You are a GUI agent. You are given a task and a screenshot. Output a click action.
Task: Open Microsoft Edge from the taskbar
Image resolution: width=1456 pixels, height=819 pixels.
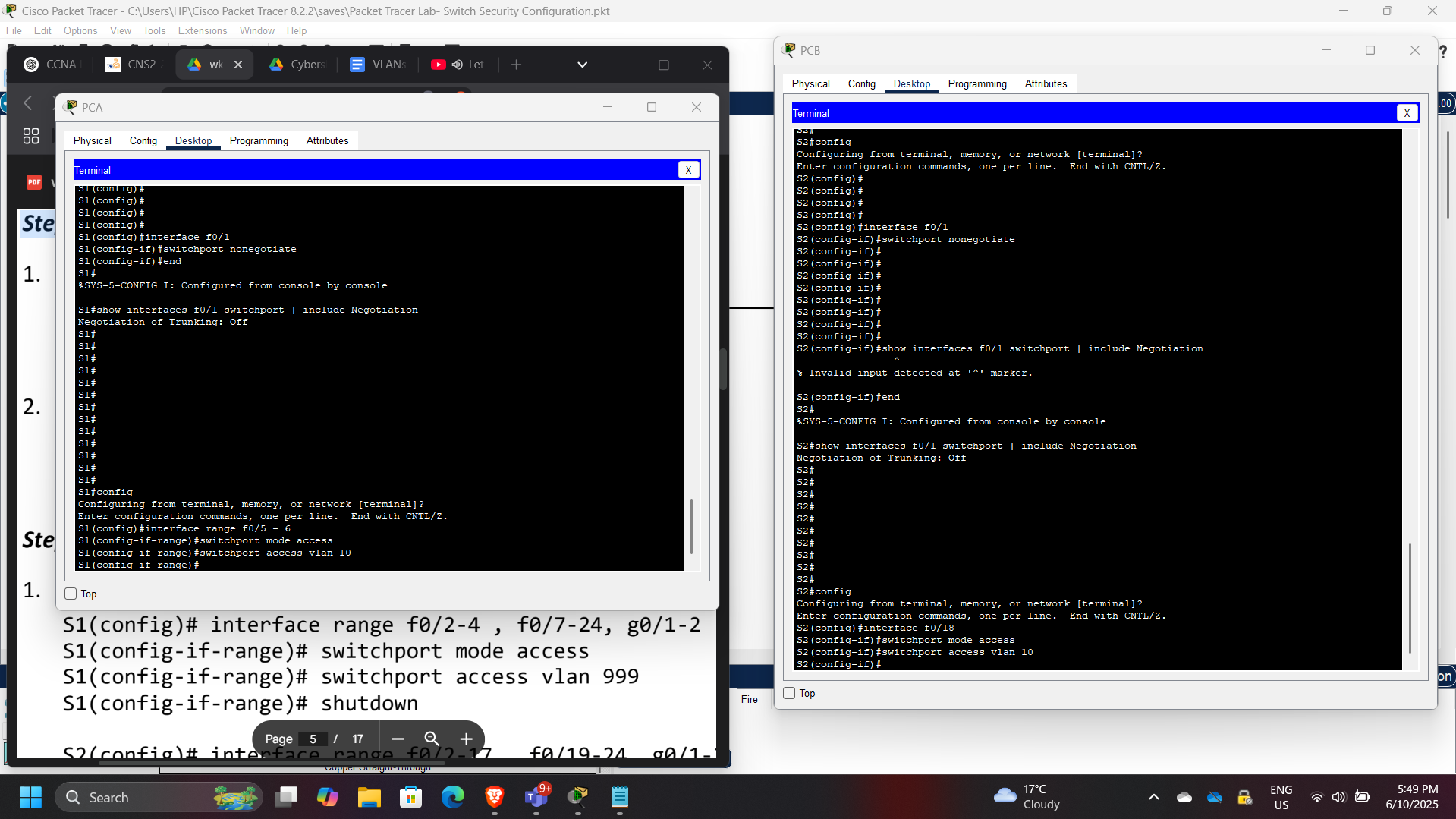453,797
